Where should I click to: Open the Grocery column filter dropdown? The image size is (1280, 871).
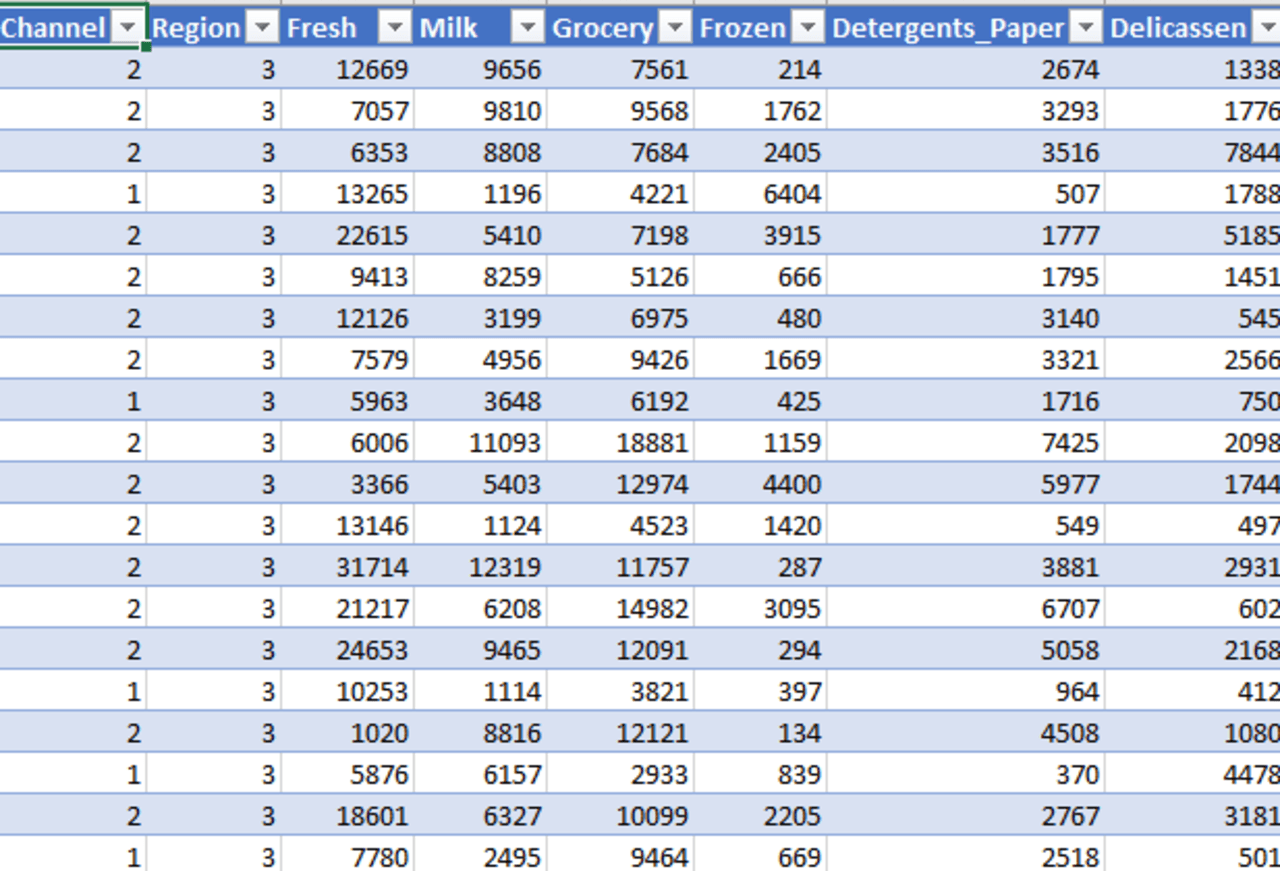point(675,28)
